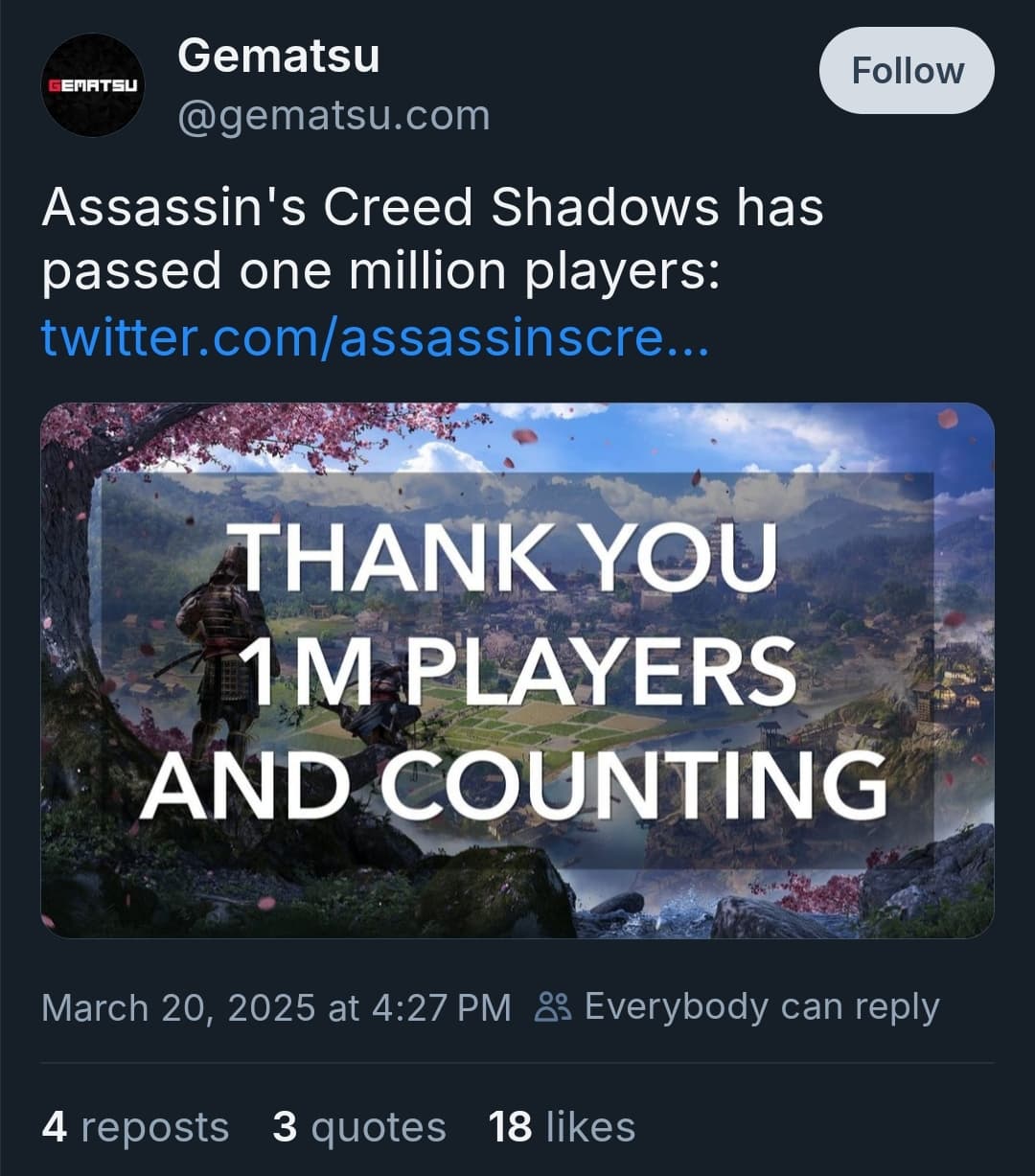Click the Gematsu display name

(278, 56)
